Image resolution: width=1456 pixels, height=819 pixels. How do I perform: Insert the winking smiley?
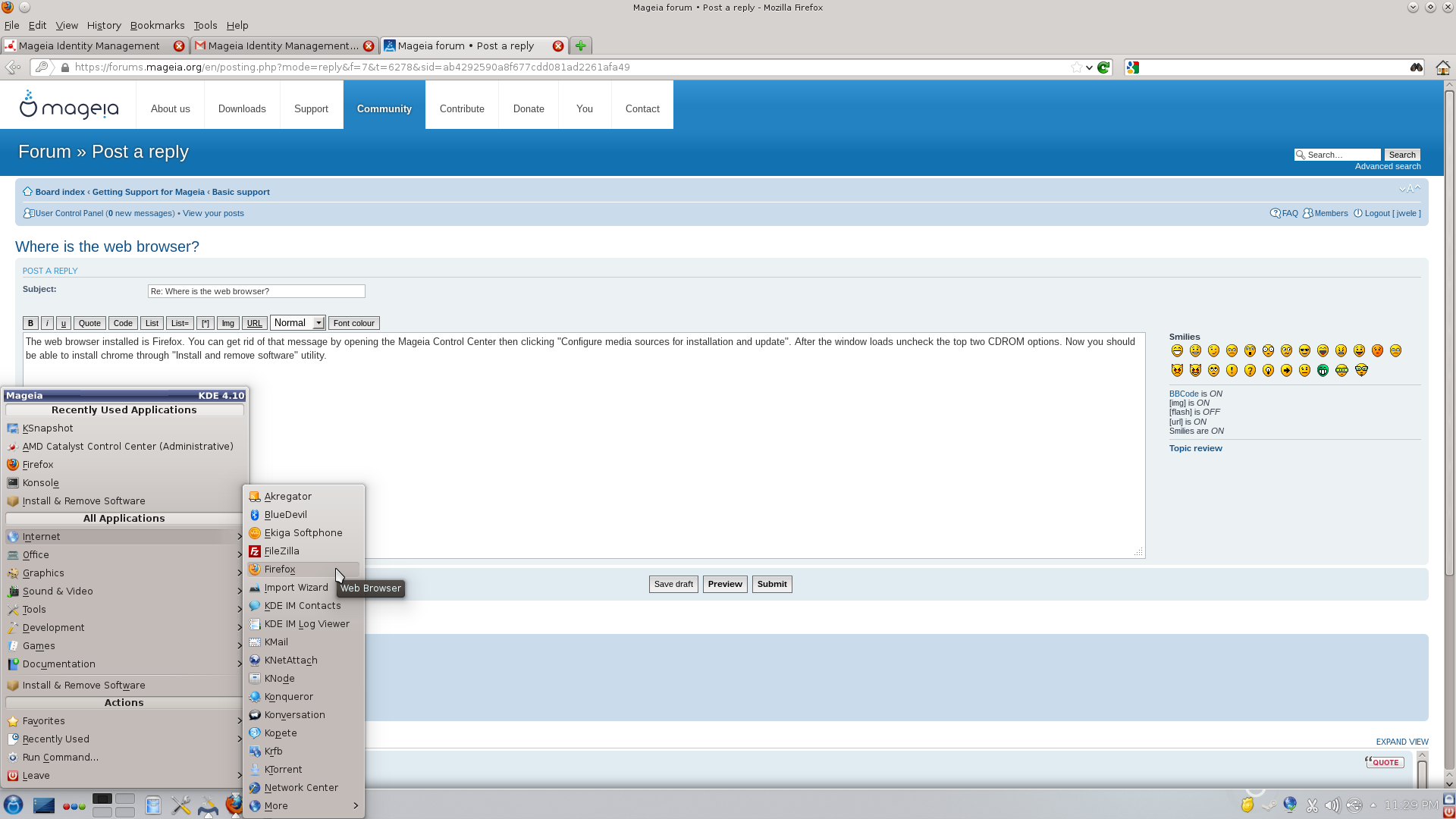[1213, 351]
